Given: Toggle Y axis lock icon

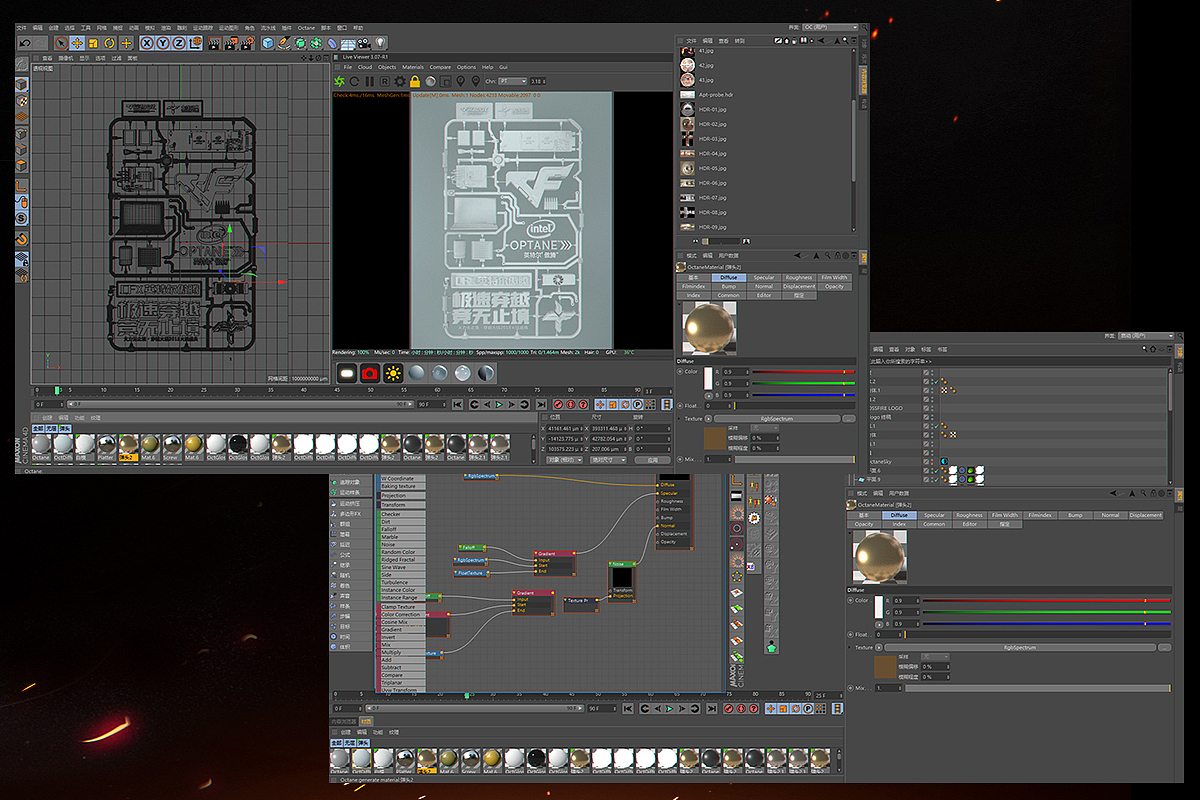Looking at the screenshot, I should 163,43.
